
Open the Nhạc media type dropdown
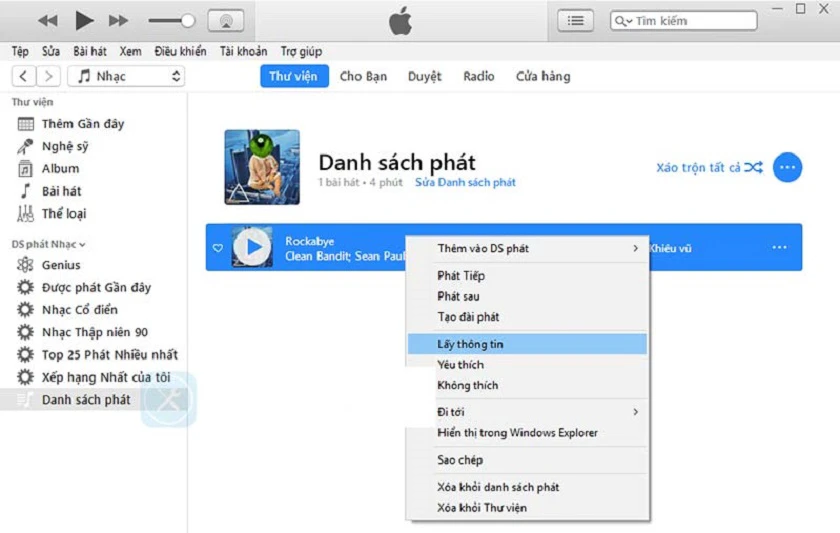(126, 76)
